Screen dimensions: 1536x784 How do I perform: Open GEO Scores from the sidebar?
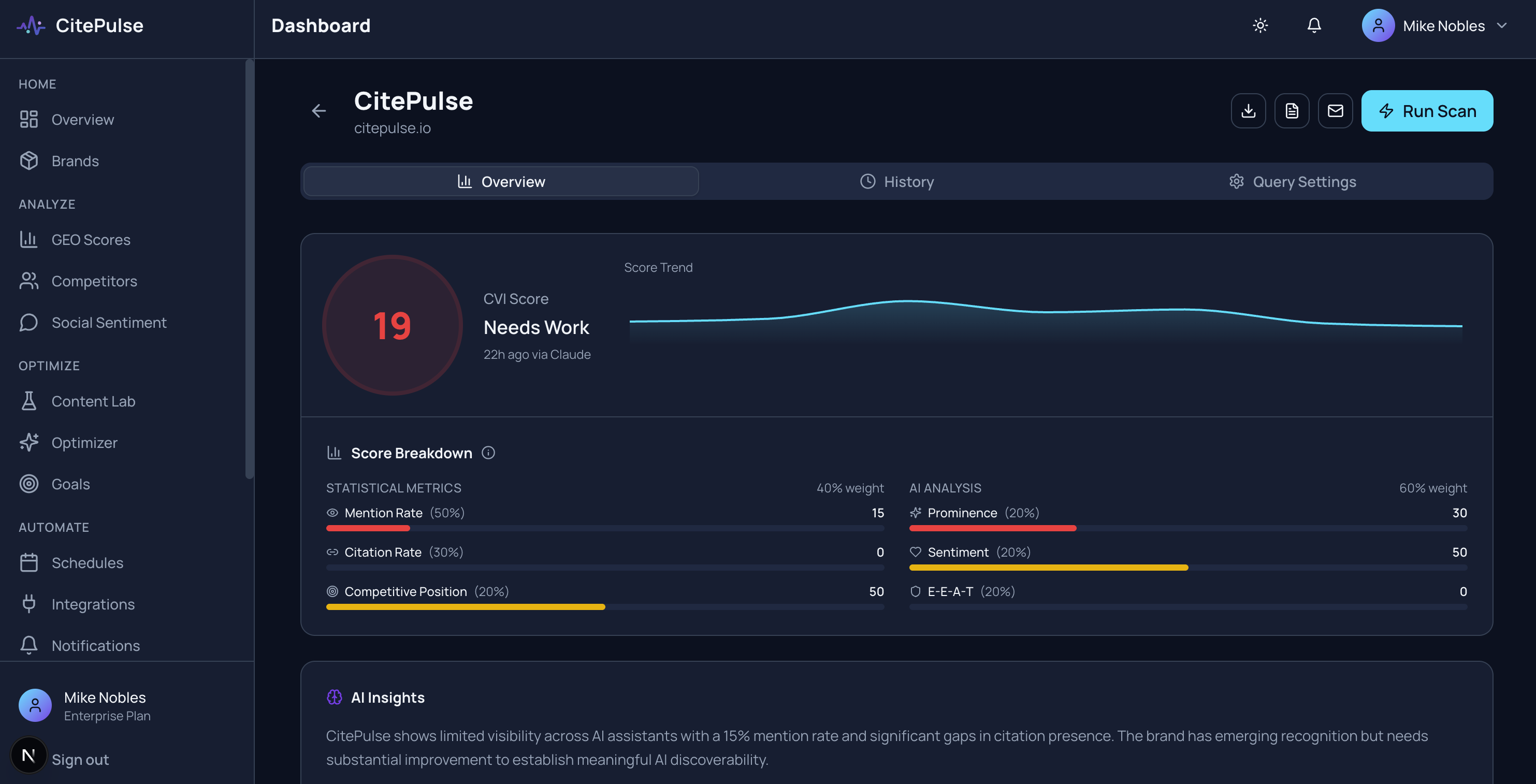point(91,239)
